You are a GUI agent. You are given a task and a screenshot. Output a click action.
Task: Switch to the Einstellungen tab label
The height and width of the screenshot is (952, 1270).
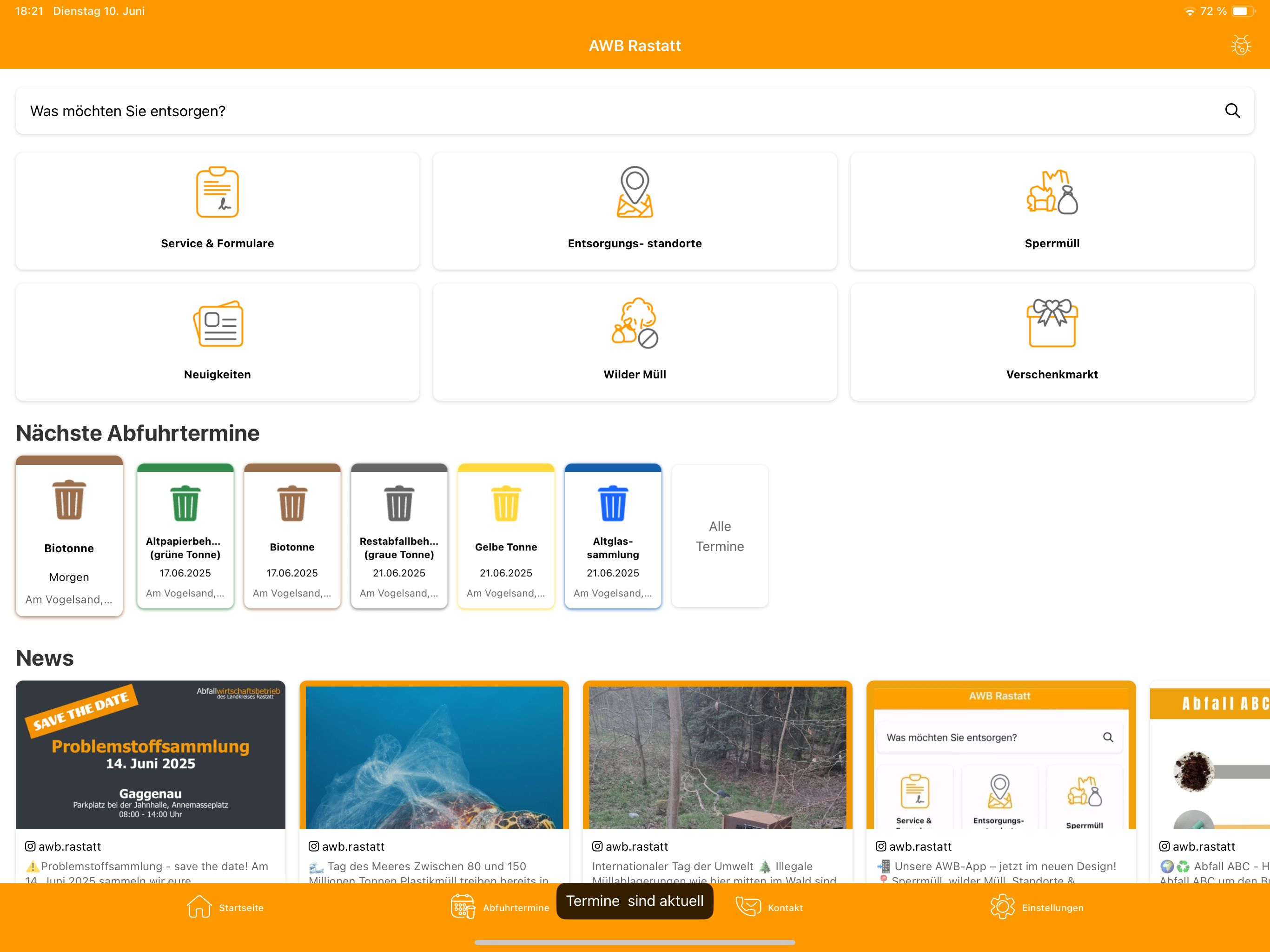point(1053,908)
